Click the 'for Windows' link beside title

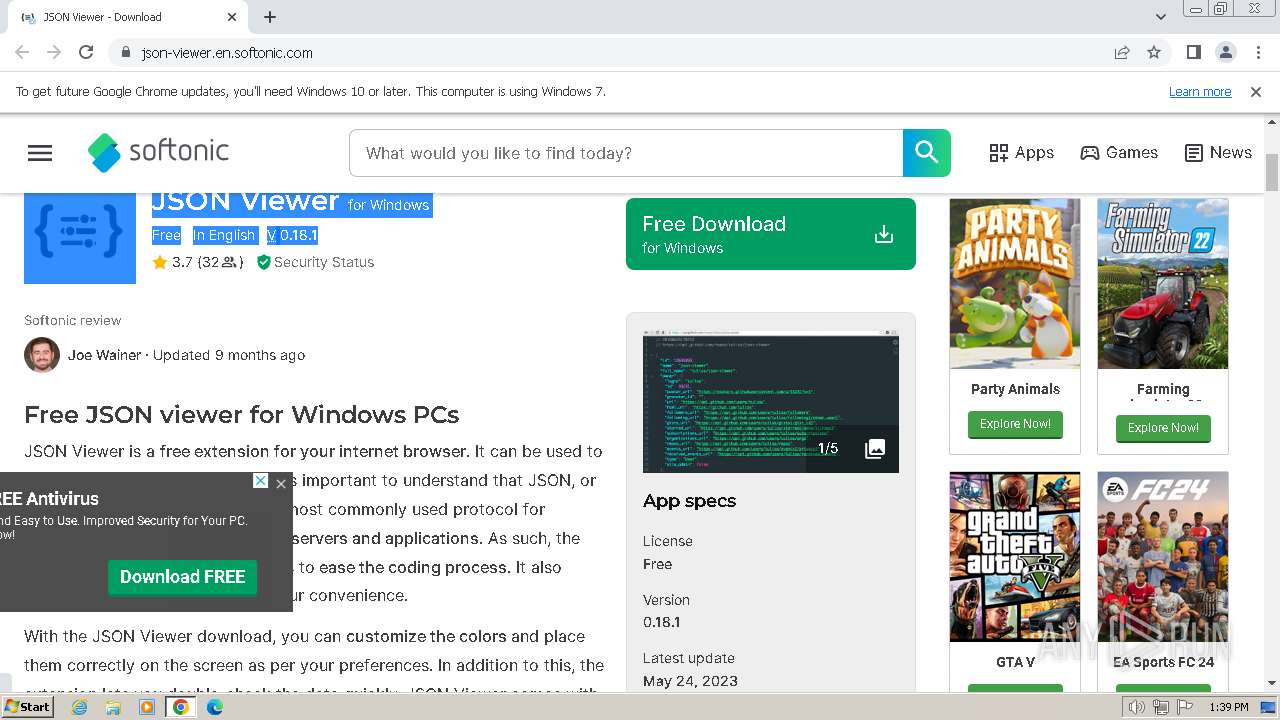[x=388, y=205]
